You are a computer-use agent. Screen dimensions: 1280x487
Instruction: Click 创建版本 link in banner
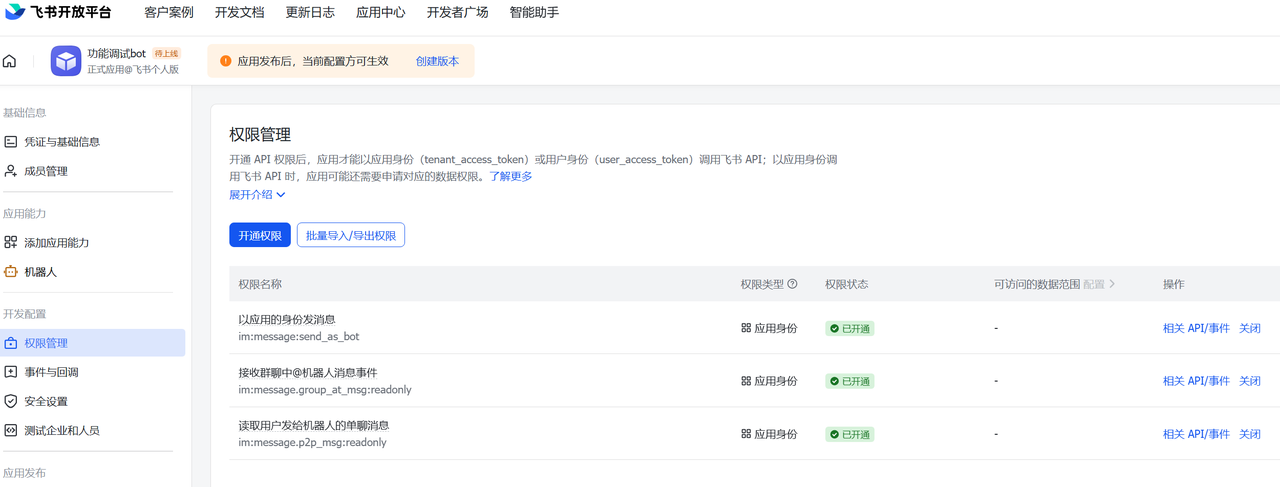[x=437, y=61]
